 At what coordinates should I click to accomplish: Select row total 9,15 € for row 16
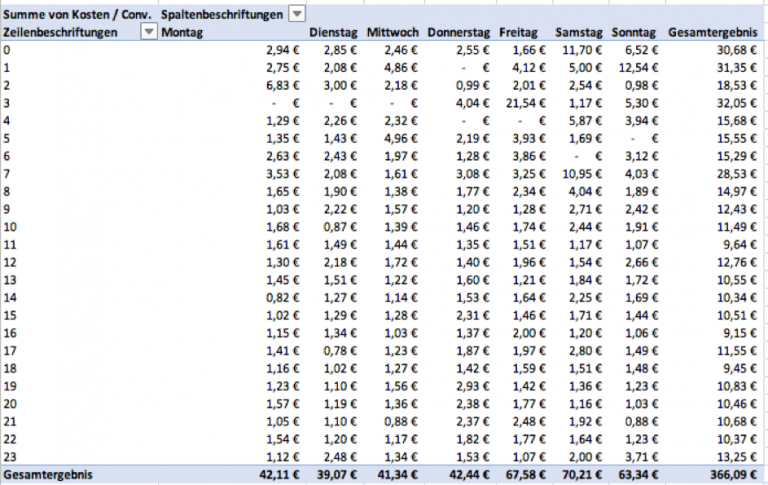point(740,333)
